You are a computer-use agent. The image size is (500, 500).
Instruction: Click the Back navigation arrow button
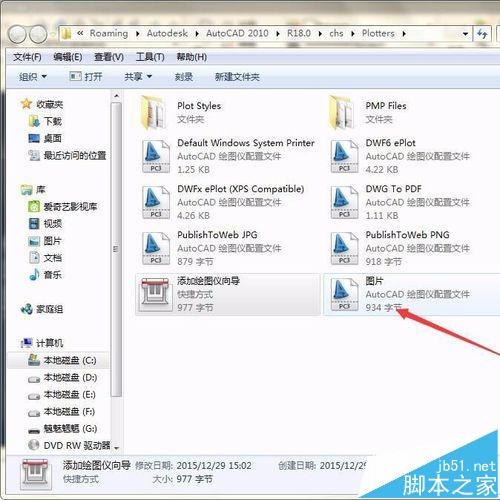click(17, 34)
